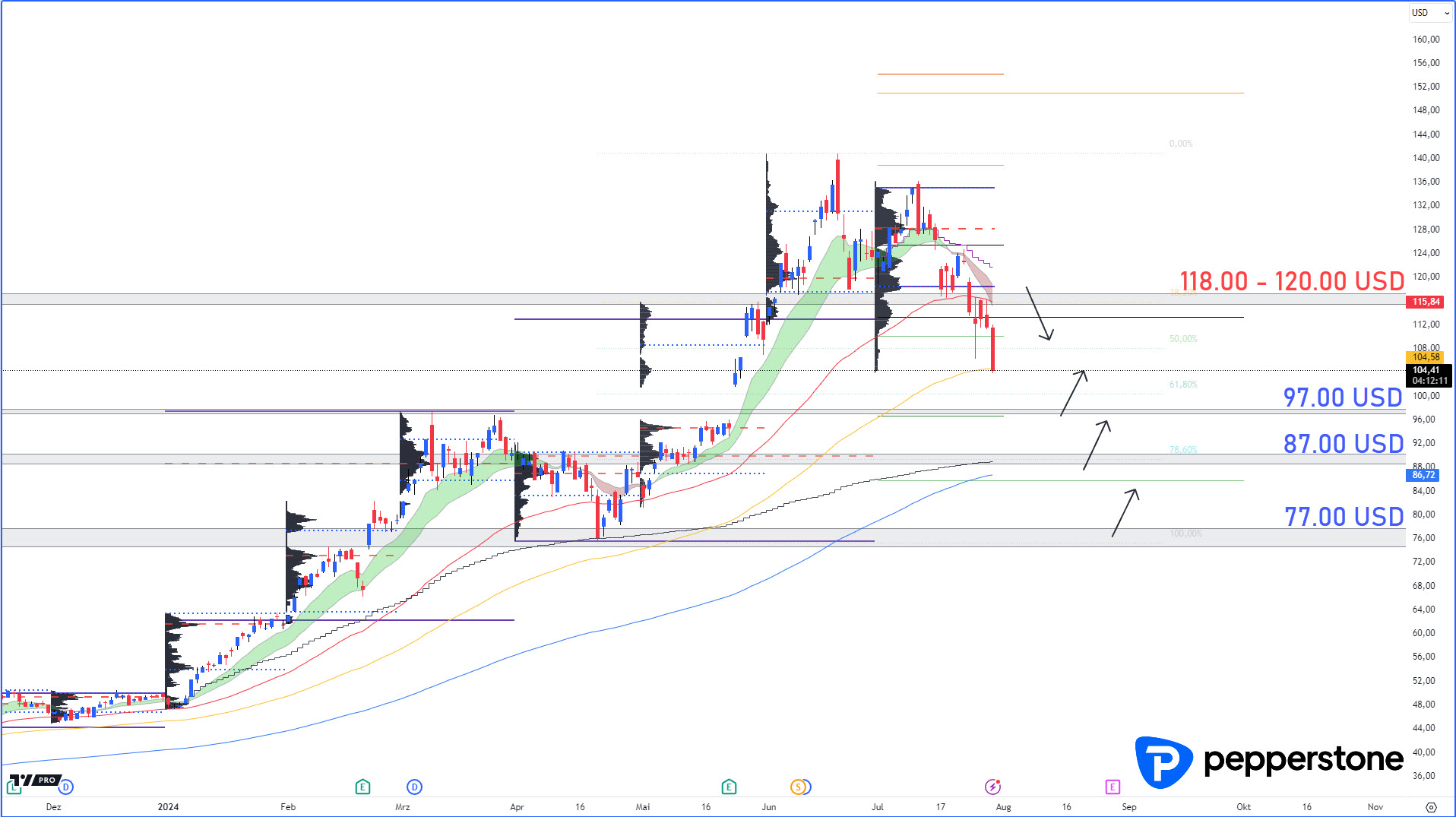The image size is (1456, 817).
Task: Click the orange stock split S marker
Action: coord(798,787)
